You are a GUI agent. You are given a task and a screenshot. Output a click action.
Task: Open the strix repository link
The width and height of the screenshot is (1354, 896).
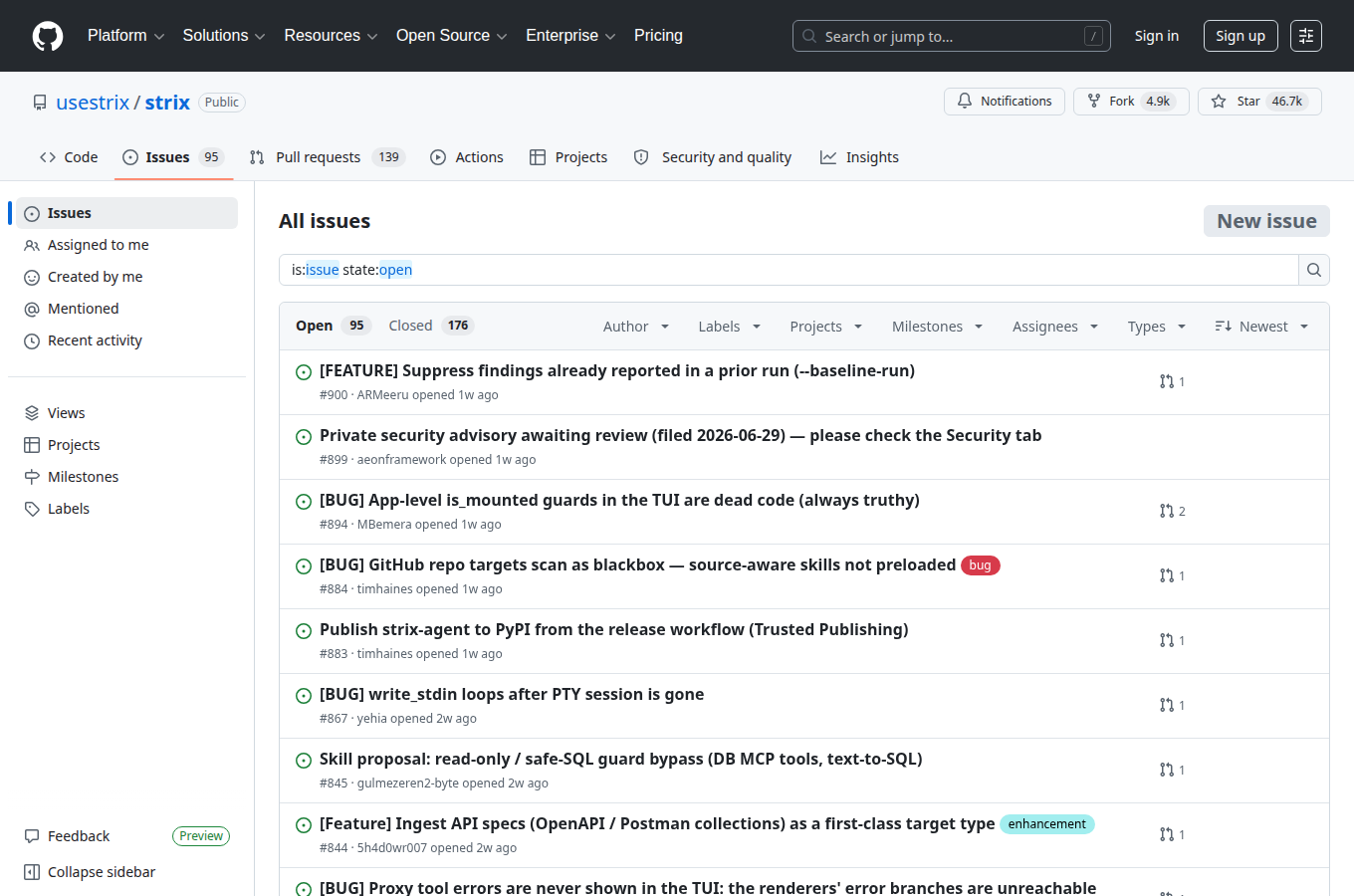(x=167, y=103)
